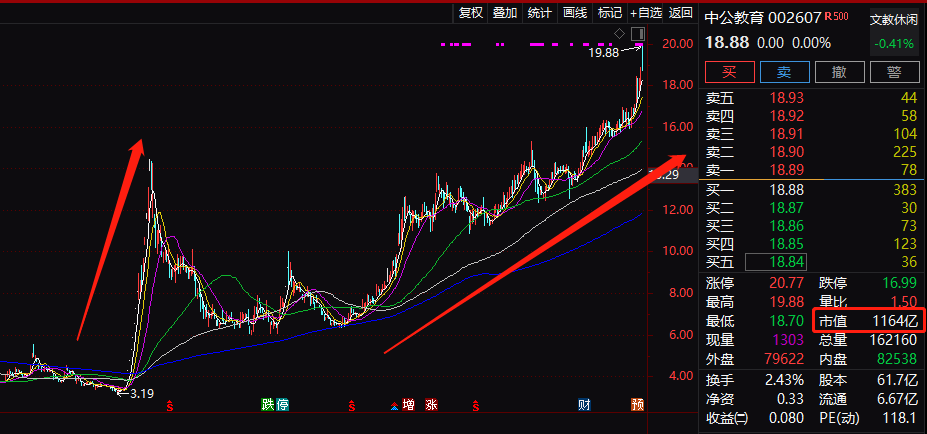Select the 卖三 price 18.91
The image size is (927, 434).
point(786,134)
